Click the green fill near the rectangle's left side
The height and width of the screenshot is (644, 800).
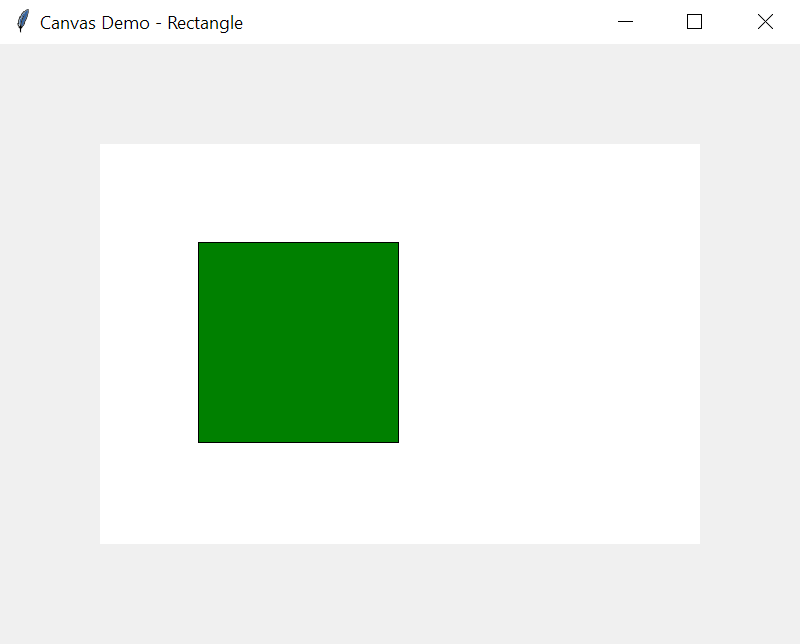215,342
